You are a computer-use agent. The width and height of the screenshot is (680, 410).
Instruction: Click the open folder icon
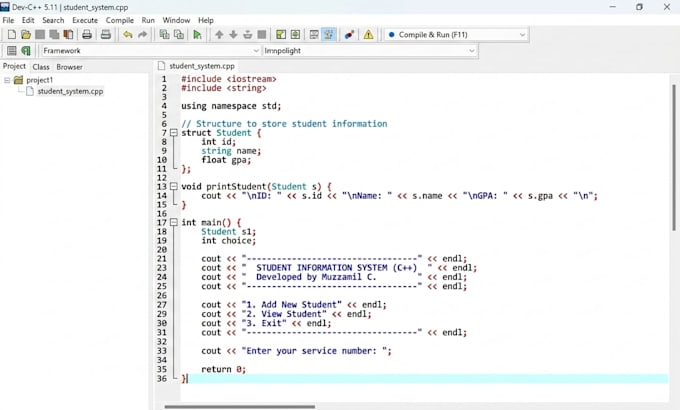point(26,35)
